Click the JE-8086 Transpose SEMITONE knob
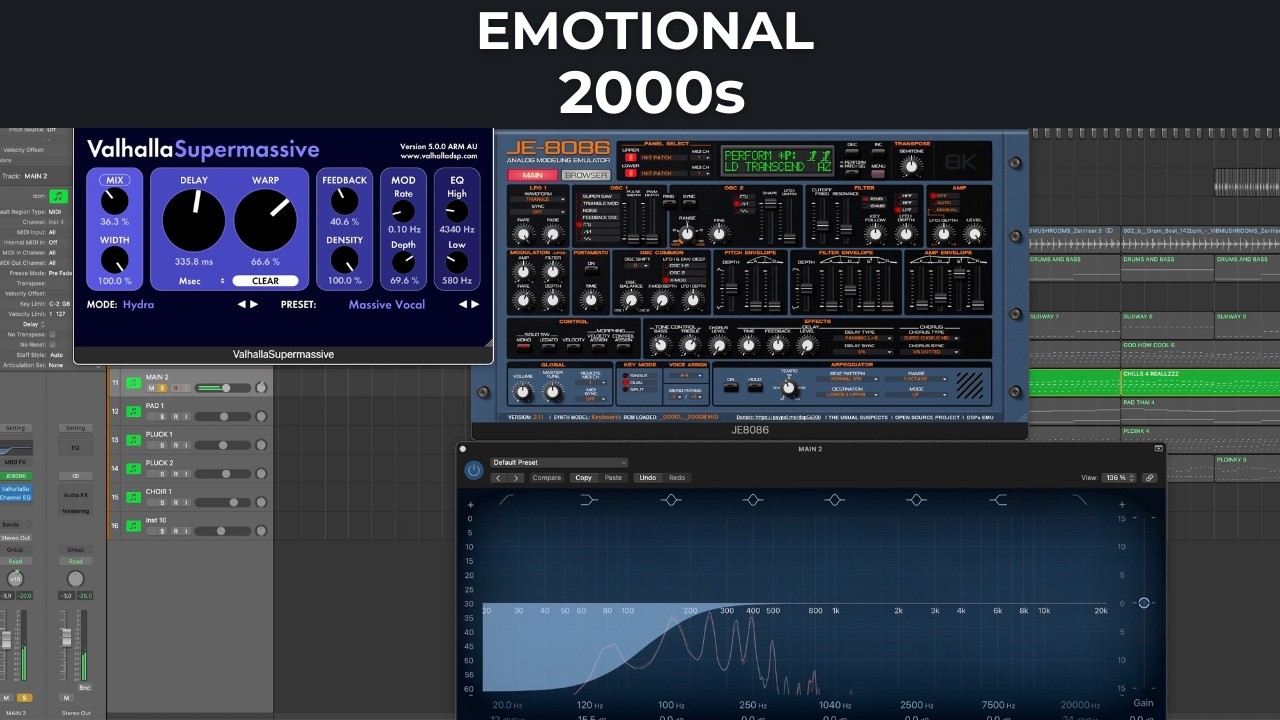The image size is (1280, 720). [911, 166]
